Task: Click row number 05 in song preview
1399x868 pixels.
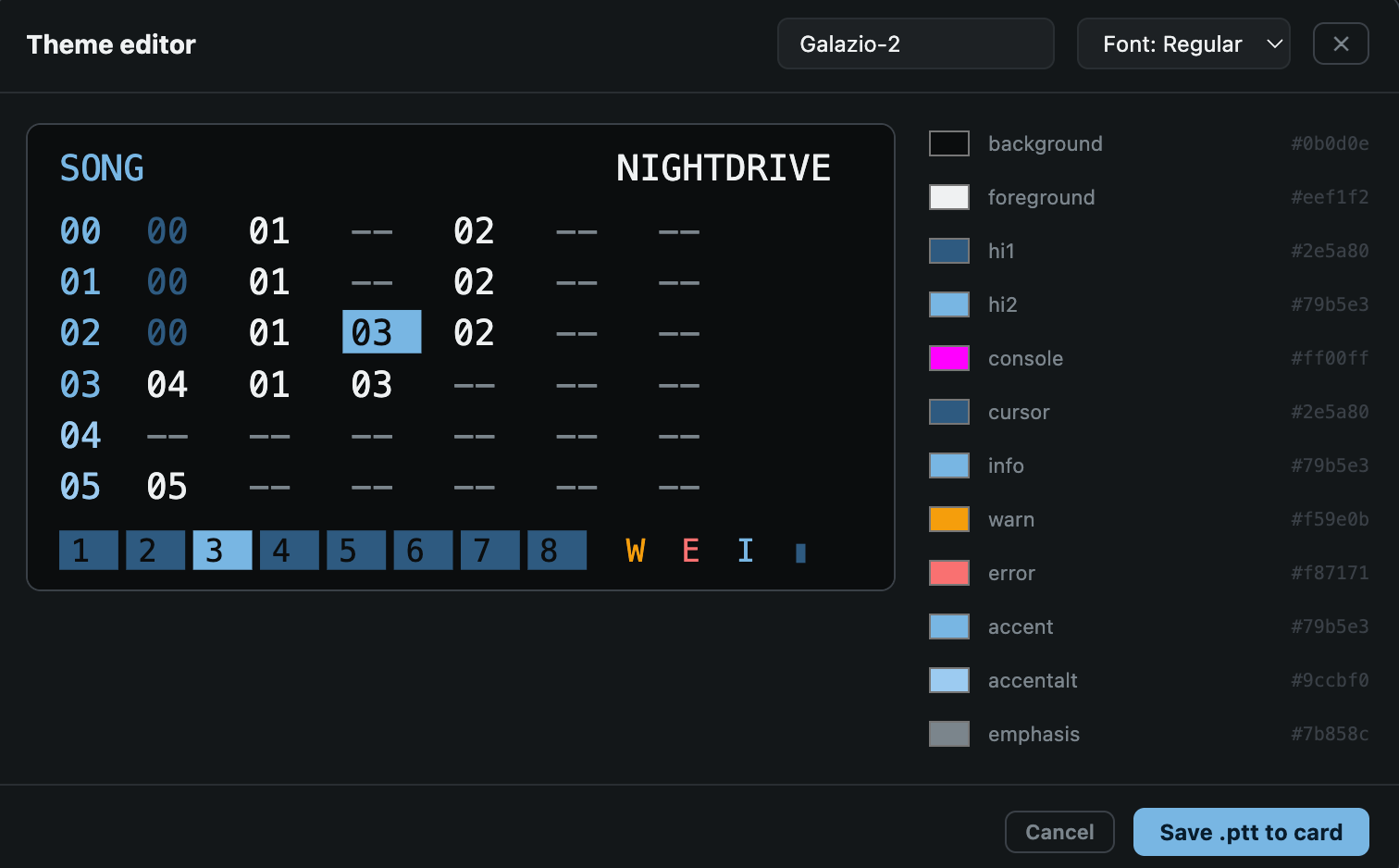Action: pos(80,486)
